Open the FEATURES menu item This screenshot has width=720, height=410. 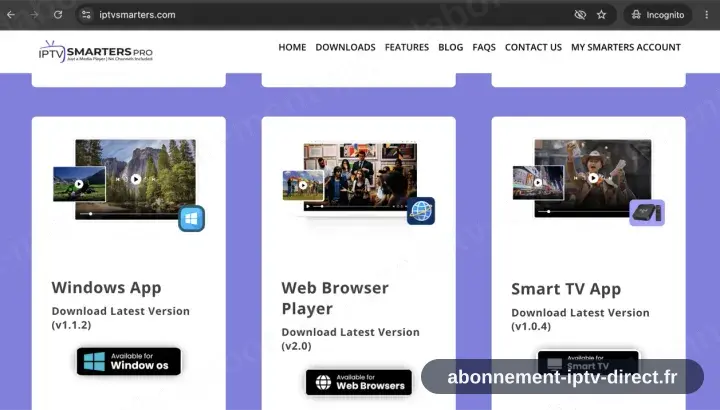coord(407,47)
